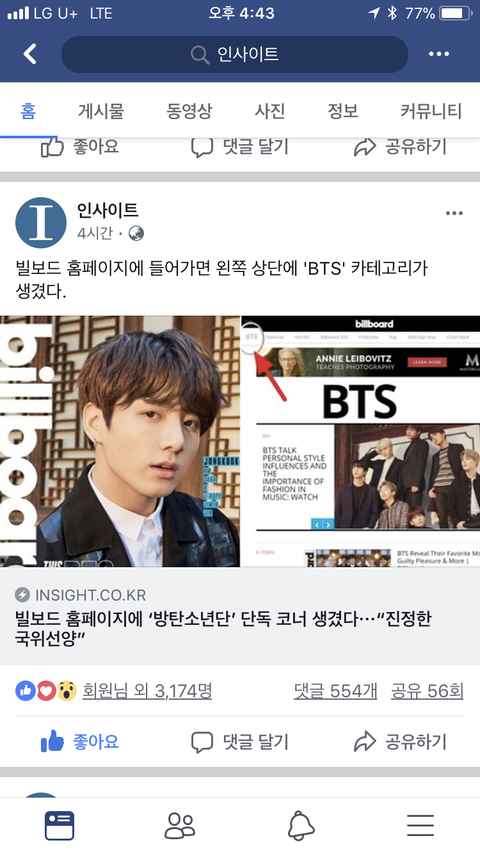Tap 공유하기 under the BTS post
Viewport: 480px width, 854px height.
[x=400, y=742]
